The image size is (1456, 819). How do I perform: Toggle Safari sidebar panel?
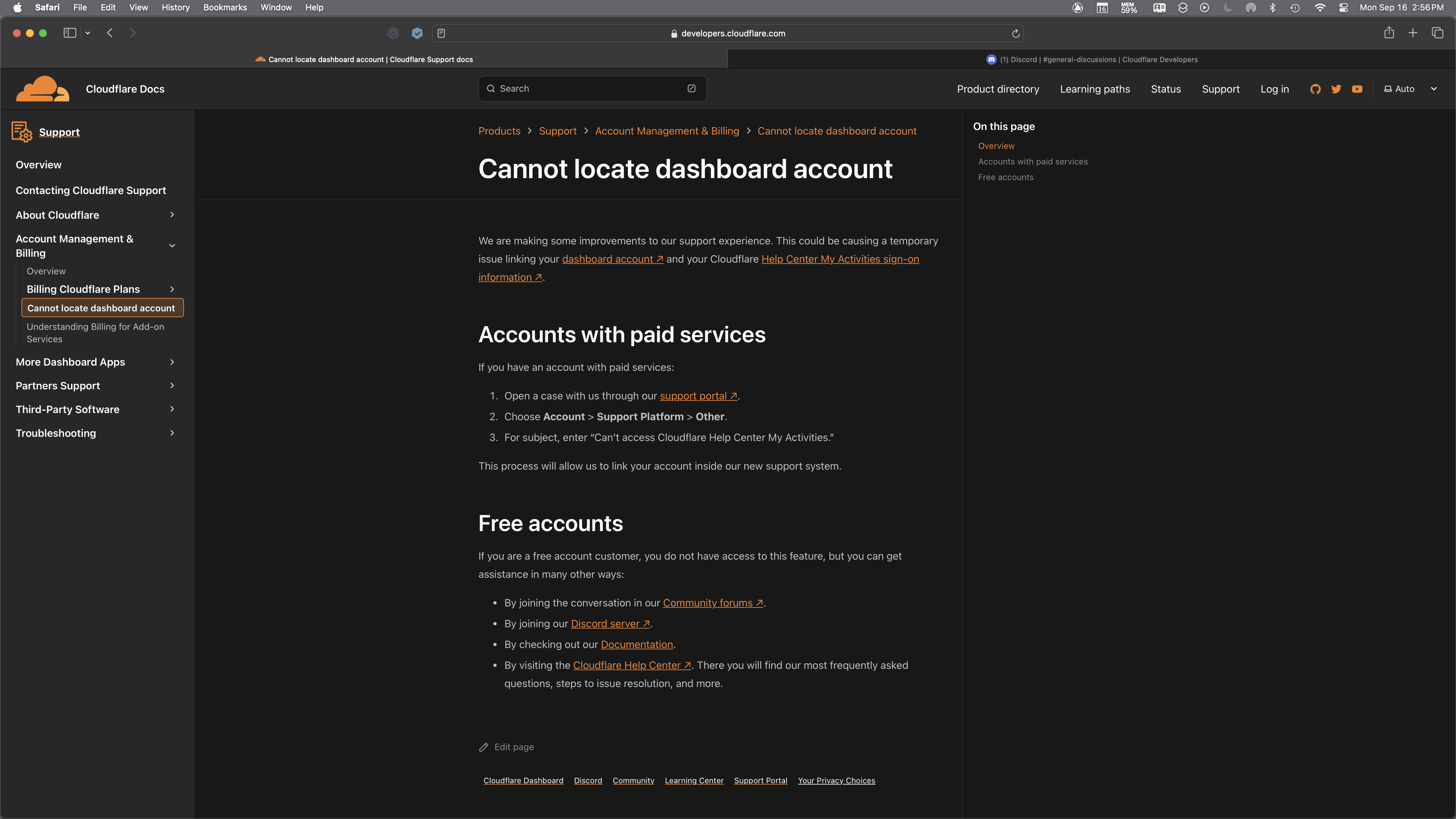click(70, 33)
